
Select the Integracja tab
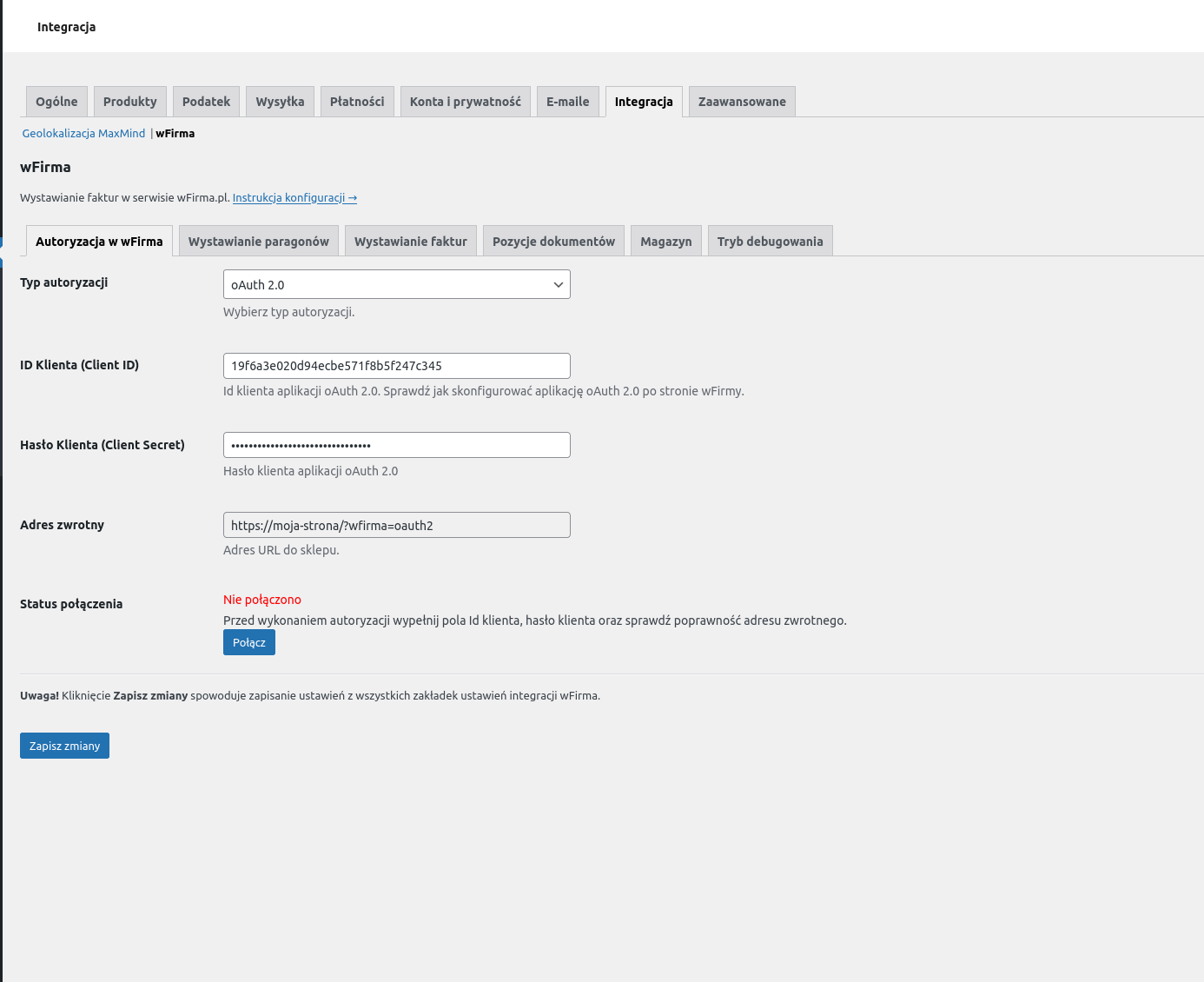[644, 102]
